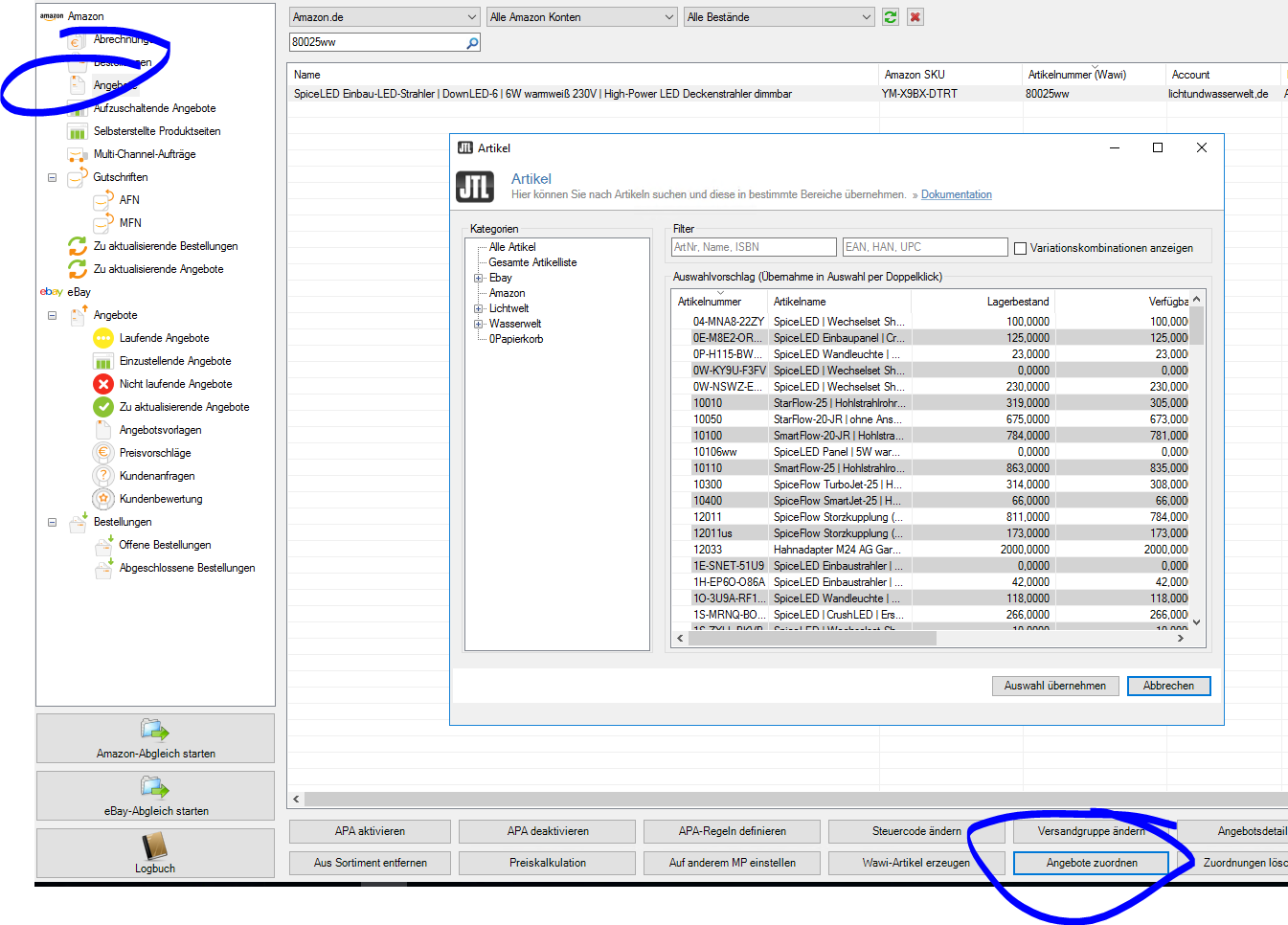
Task: Expand the Ebay category in Artikel dialog
Action: click(478, 278)
